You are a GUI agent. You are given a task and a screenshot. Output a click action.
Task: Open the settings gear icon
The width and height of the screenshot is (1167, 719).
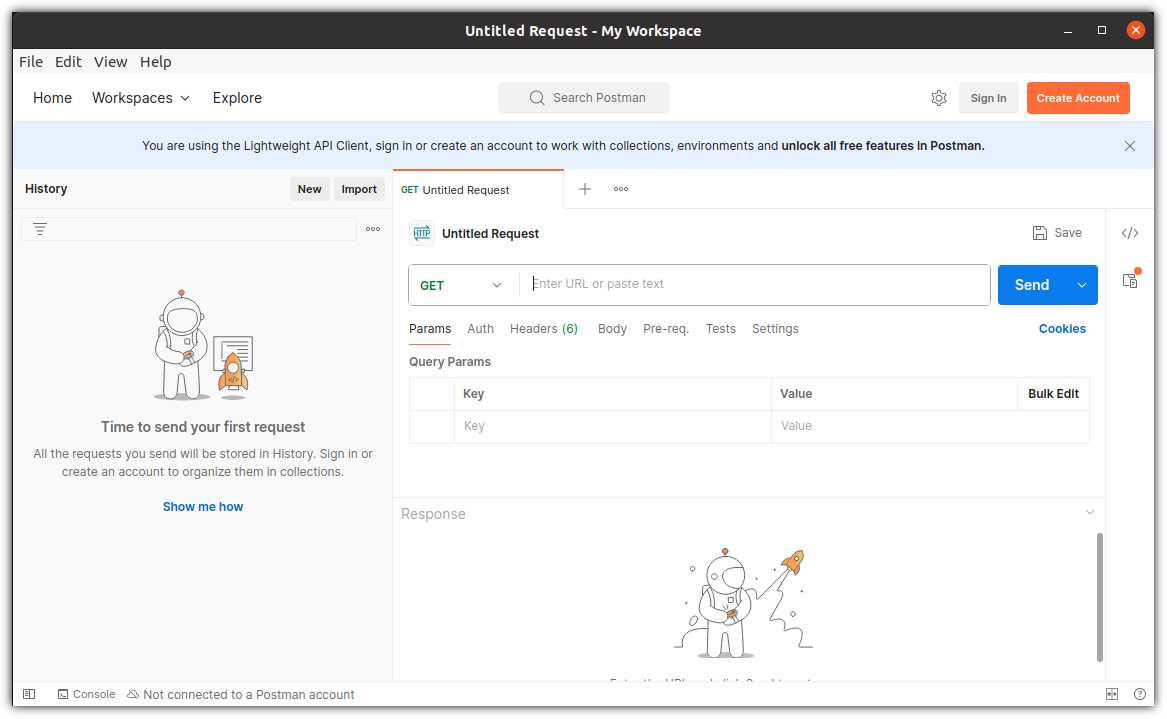(x=939, y=98)
